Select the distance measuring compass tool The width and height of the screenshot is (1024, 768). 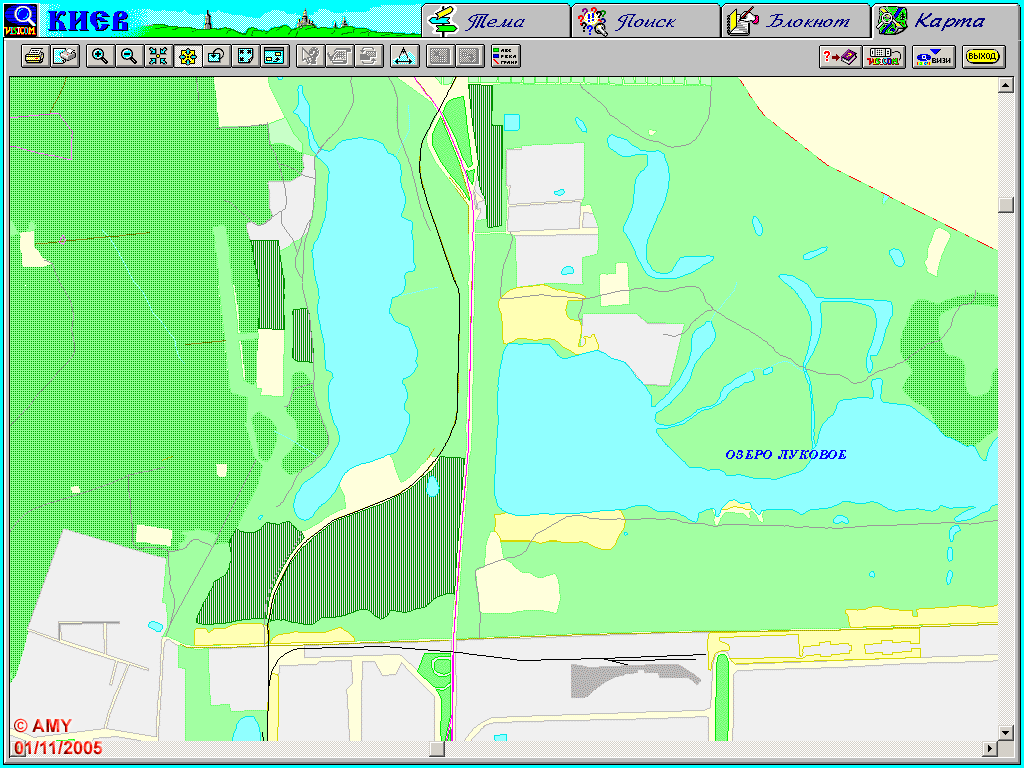coord(405,56)
